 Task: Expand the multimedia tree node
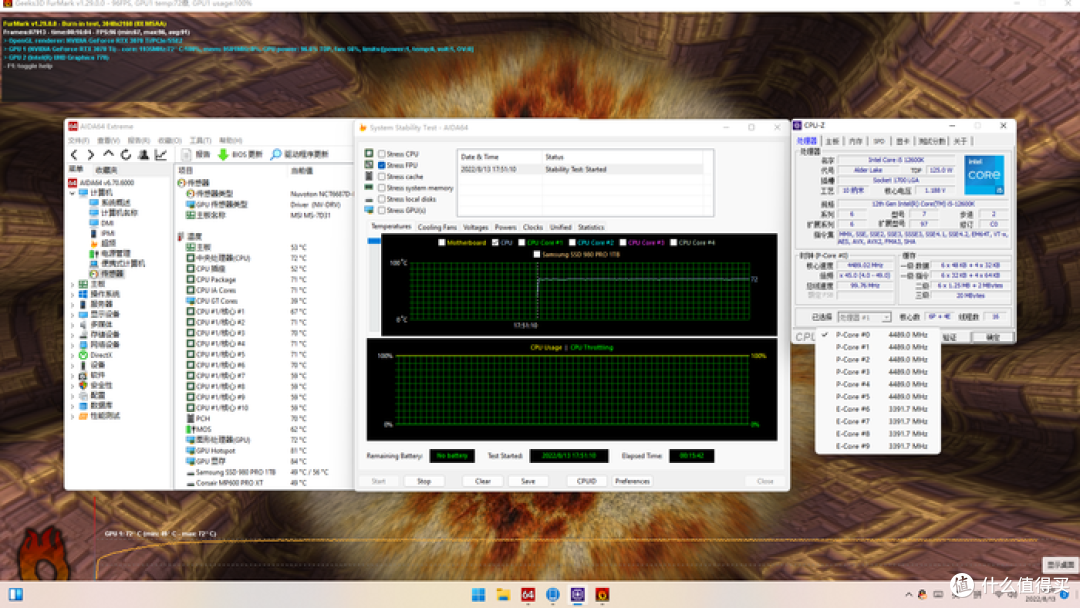(x=72, y=324)
